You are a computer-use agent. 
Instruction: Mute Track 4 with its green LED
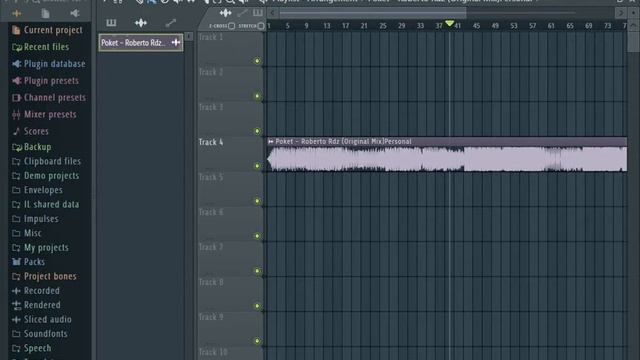tap(257, 166)
